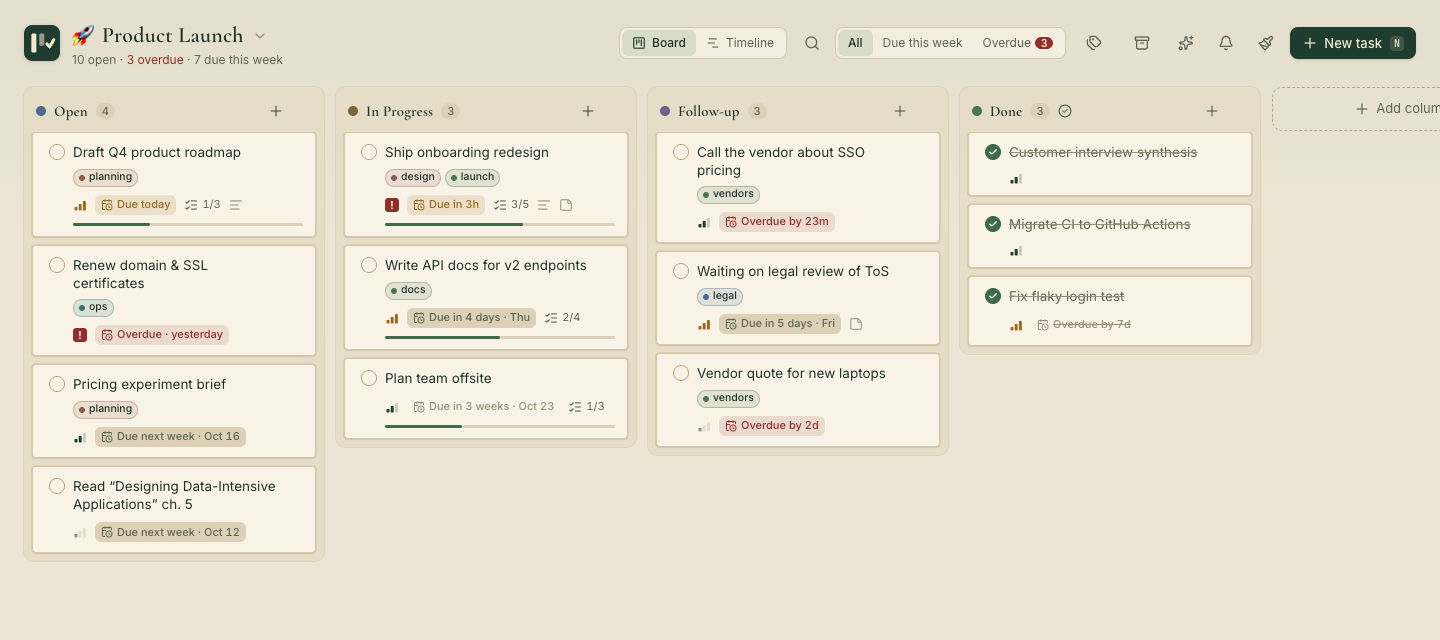Open the Due in 4 days · Thu chip
Screen dimensions: 1440x640
point(472,318)
